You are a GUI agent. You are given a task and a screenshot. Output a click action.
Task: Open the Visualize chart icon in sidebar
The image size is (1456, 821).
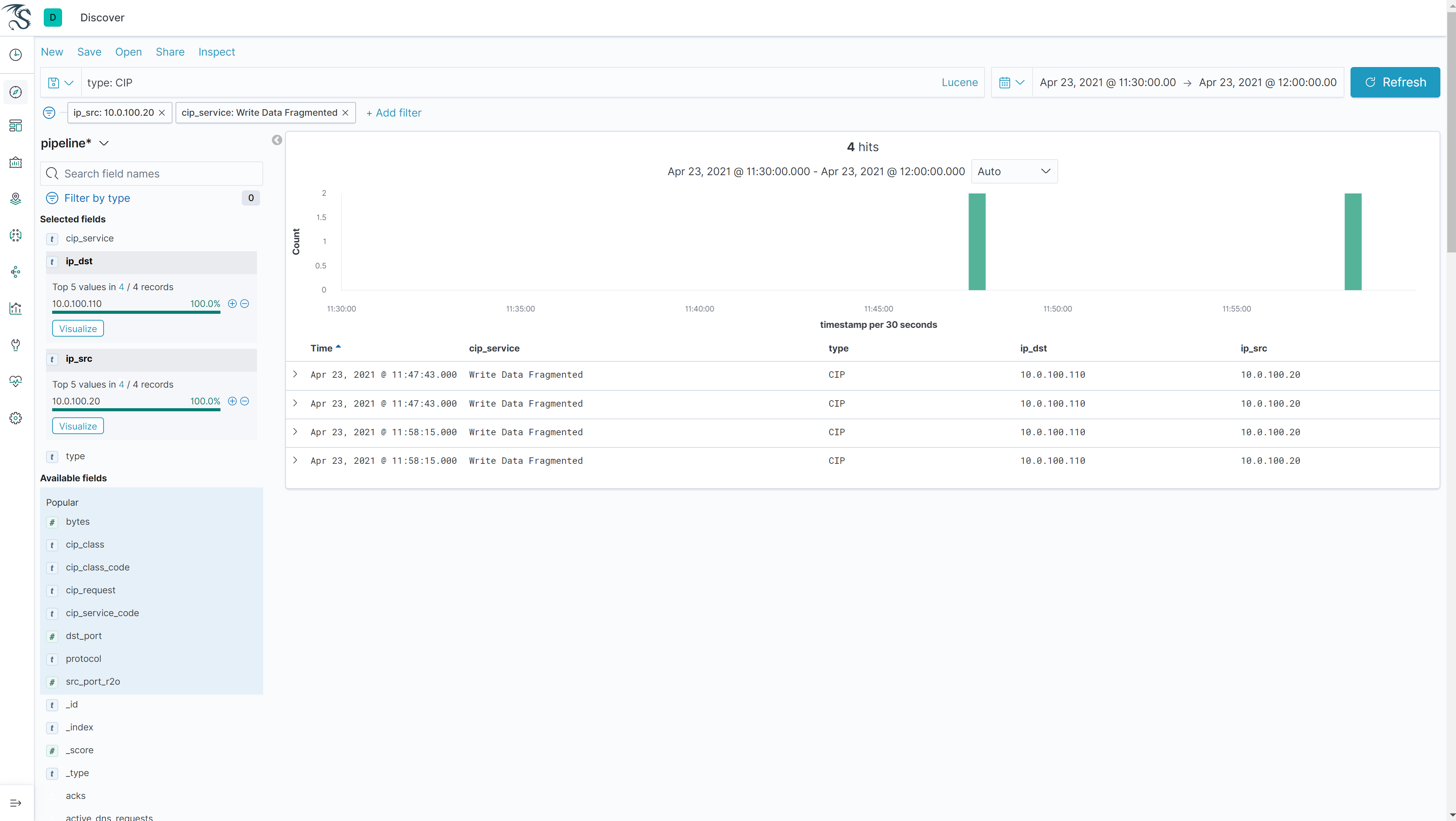click(16, 308)
